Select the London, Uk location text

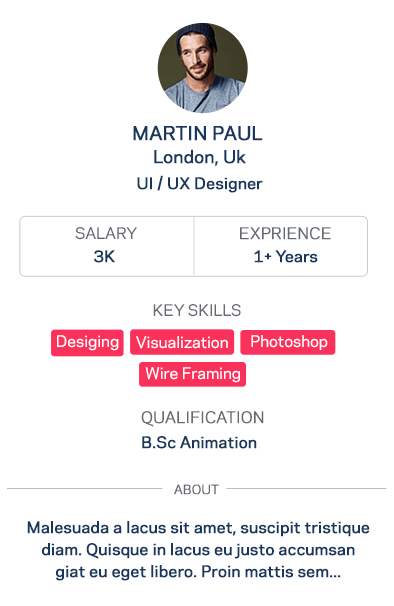coord(199,157)
